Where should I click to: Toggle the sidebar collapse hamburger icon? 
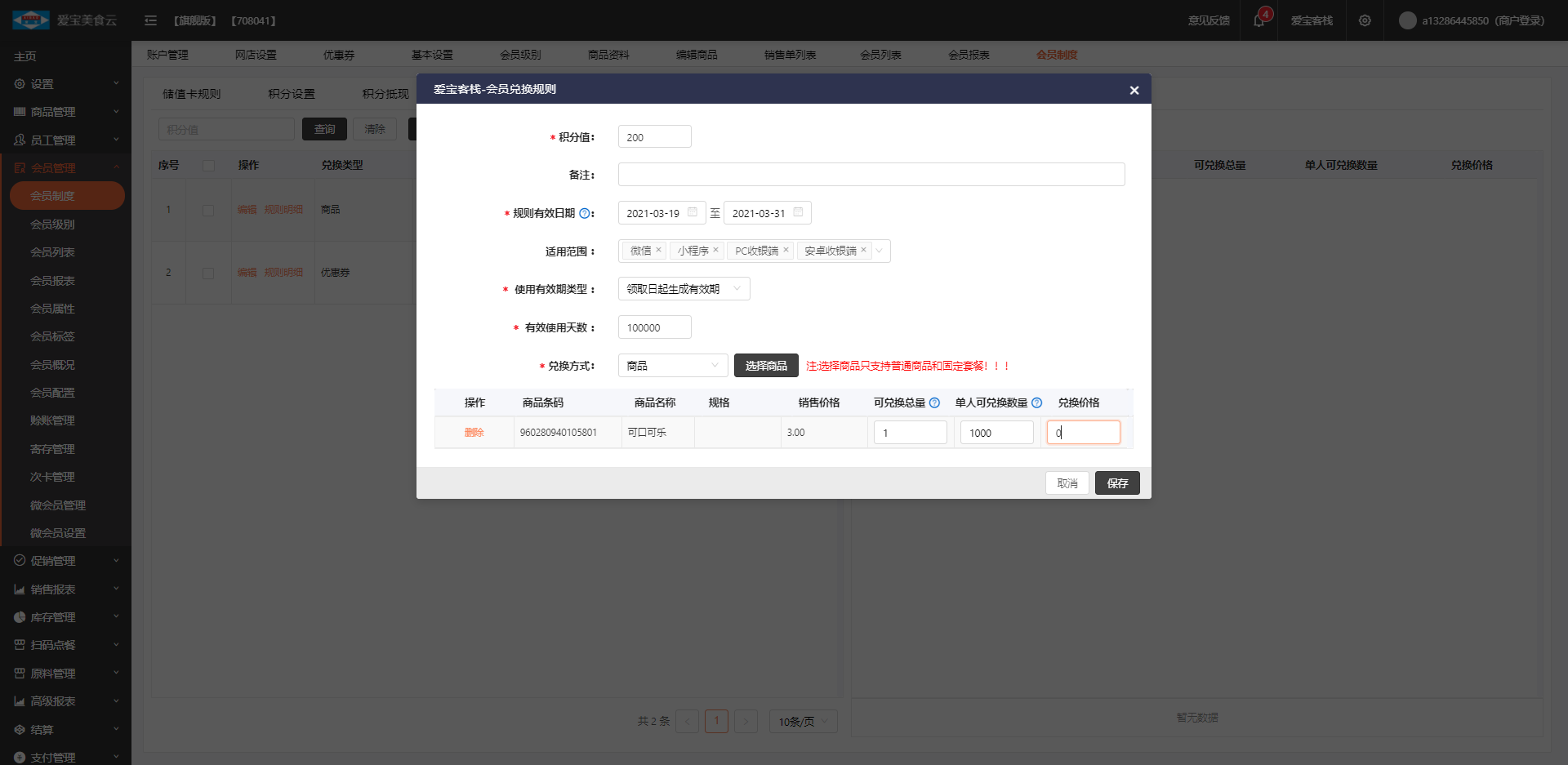150,20
